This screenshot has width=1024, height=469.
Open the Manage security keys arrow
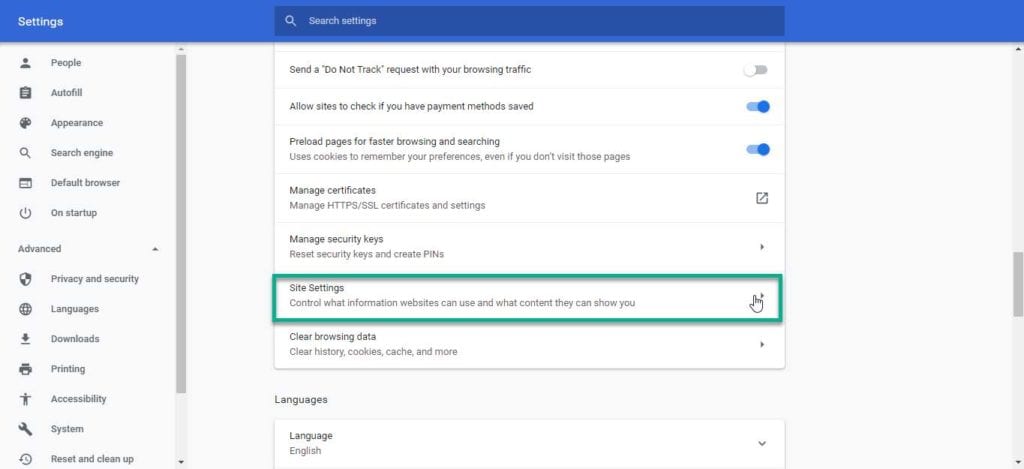click(x=762, y=247)
